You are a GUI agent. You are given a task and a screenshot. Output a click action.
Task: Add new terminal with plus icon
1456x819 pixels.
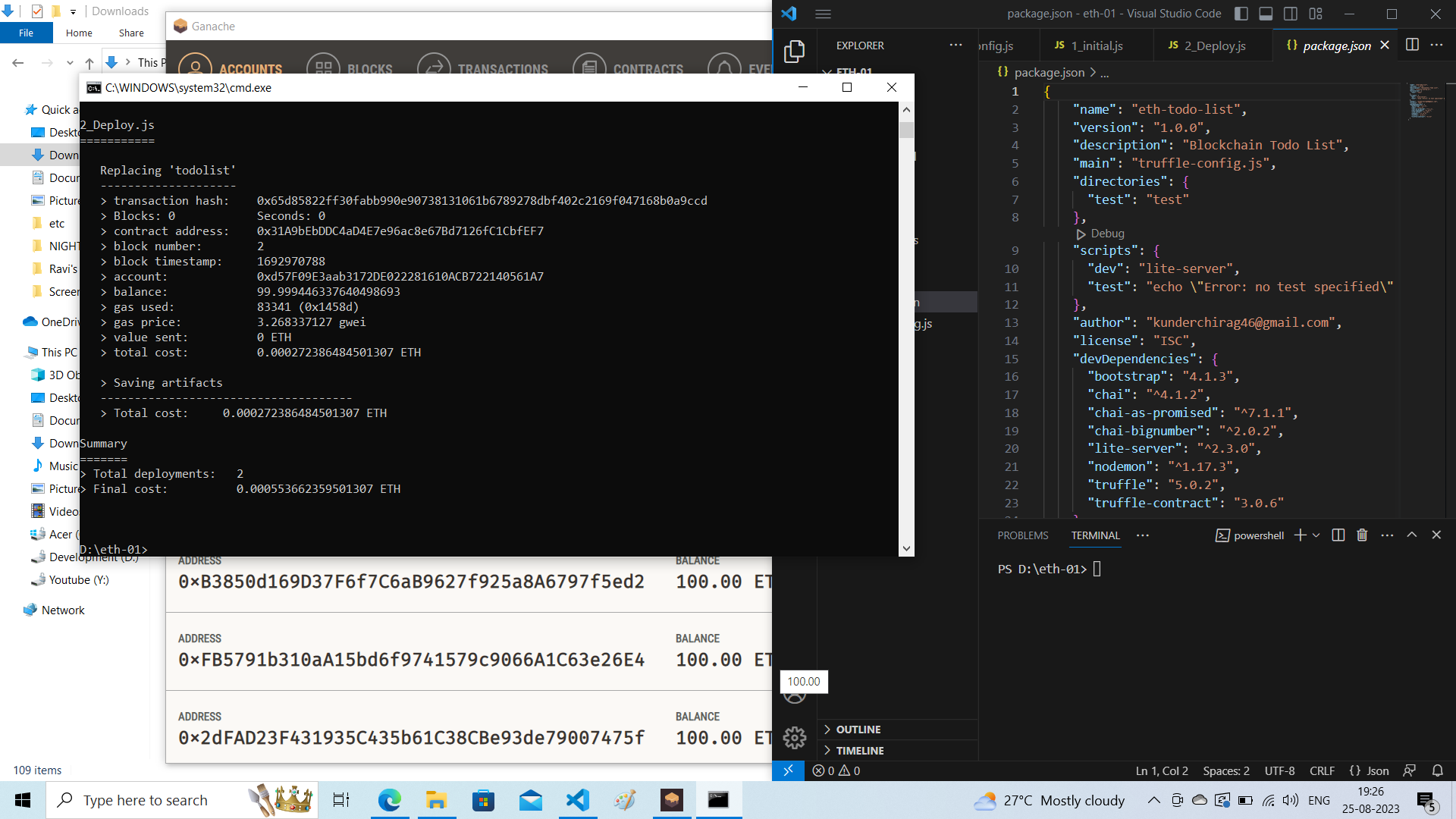point(1300,535)
